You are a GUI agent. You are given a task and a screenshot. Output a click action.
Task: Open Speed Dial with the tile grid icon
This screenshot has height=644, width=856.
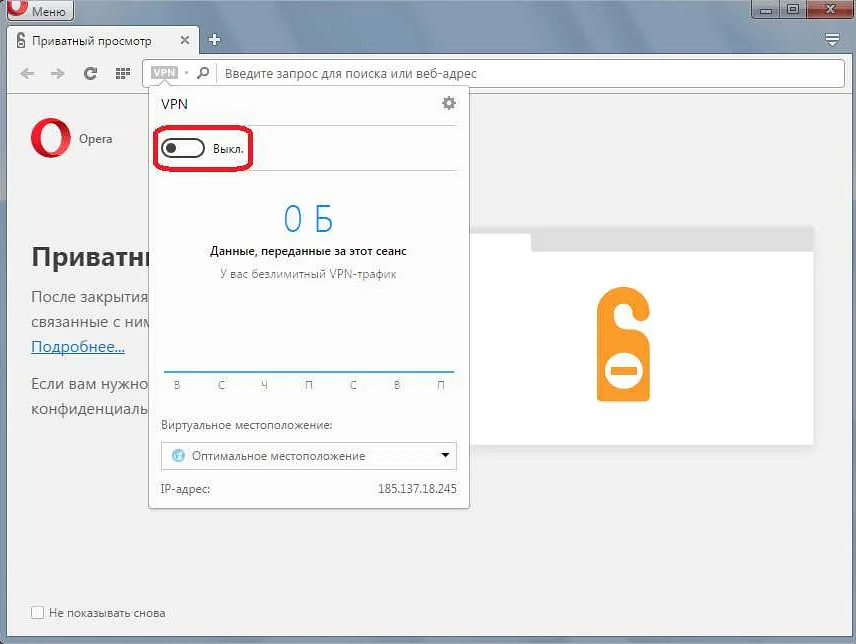point(121,72)
